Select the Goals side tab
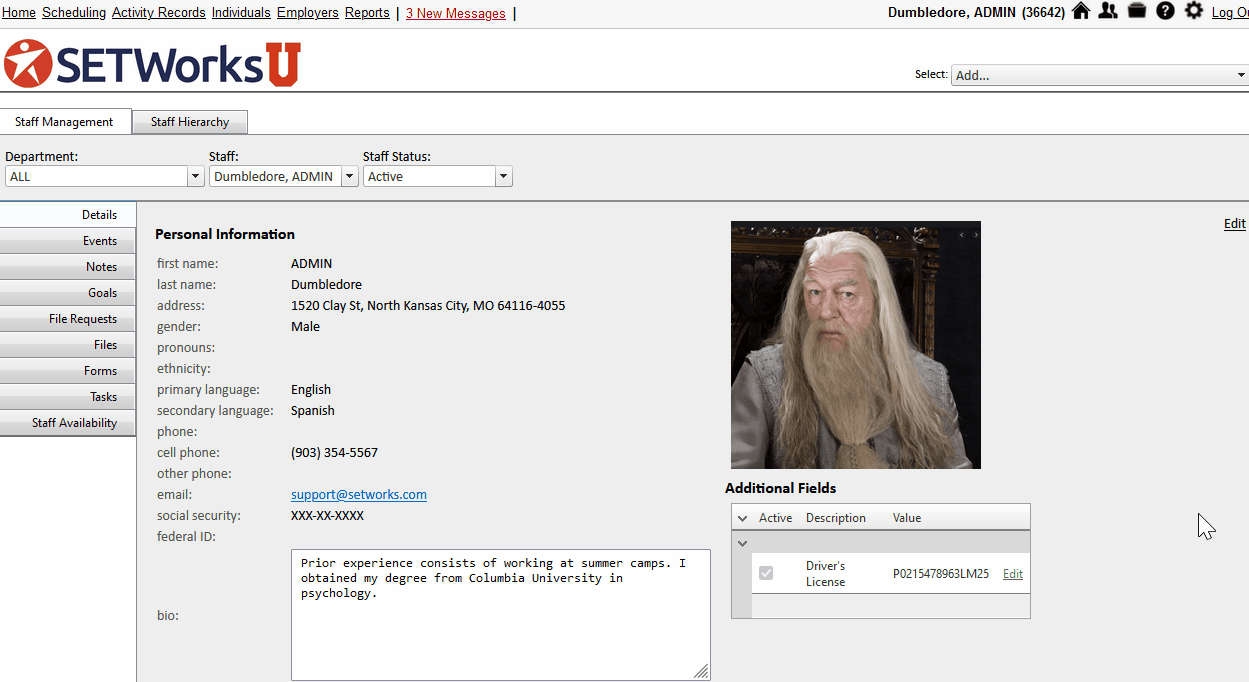This screenshot has height=682, width=1249. tap(68, 293)
